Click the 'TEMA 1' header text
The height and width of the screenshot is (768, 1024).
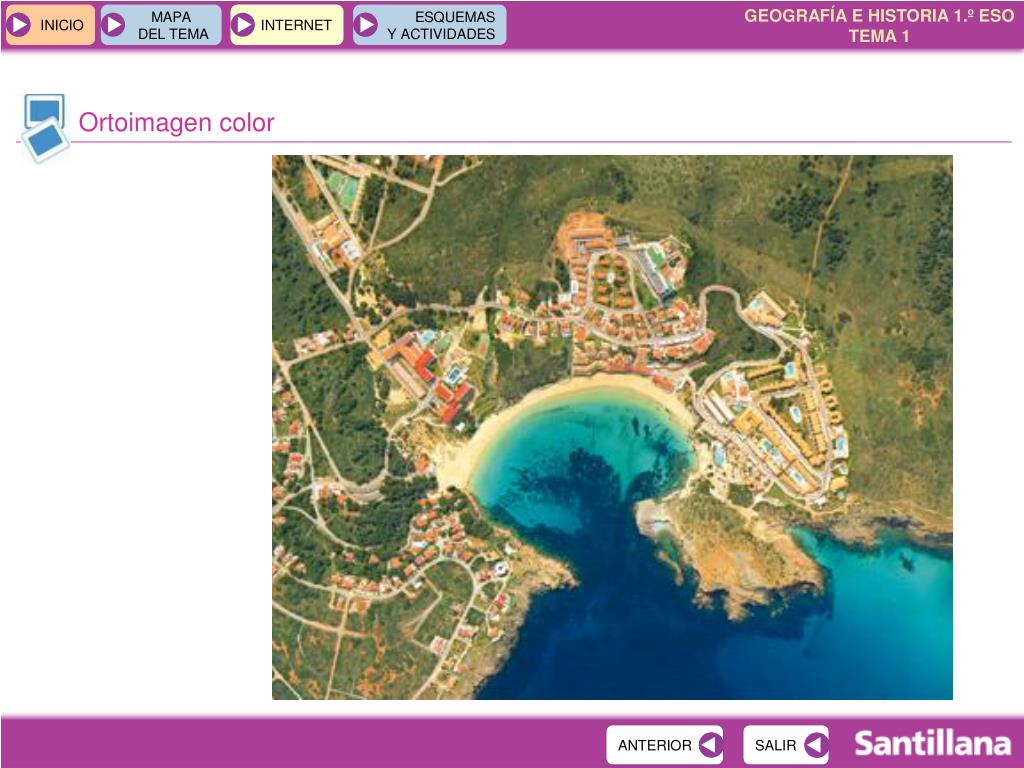pos(879,36)
